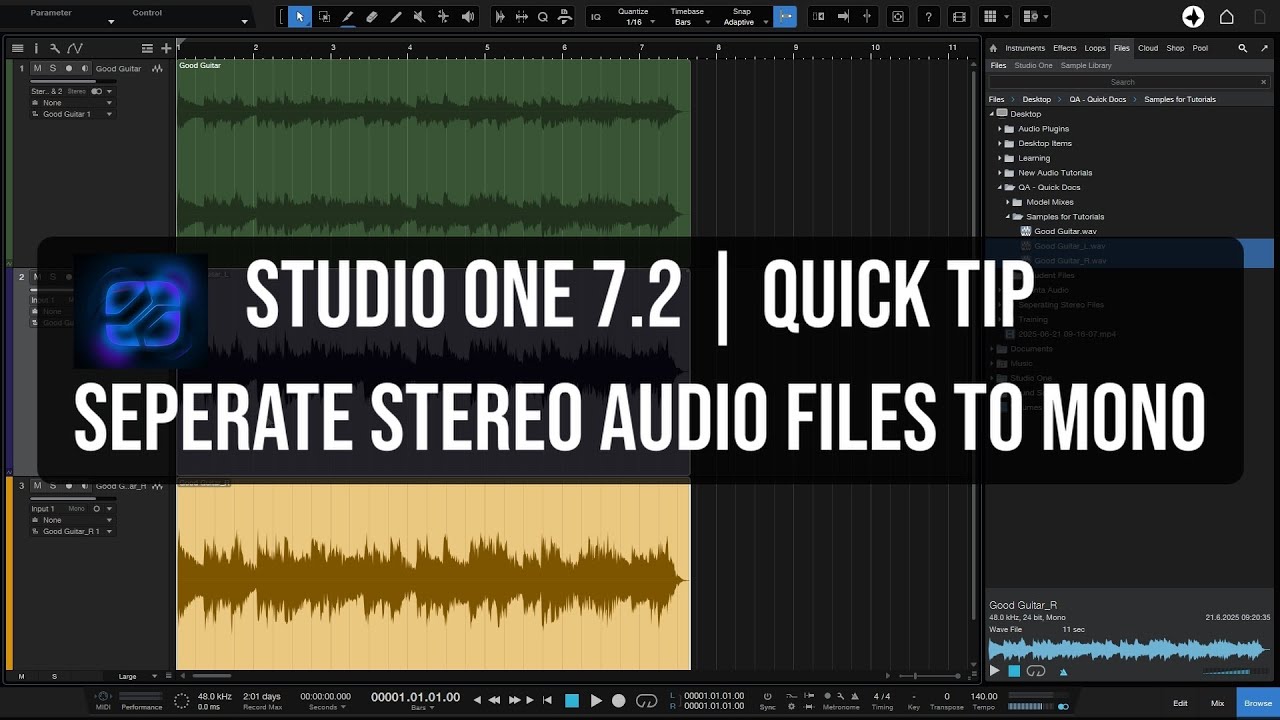Click the add tracks plus icon
Image resolution: width=1280 pixels, height=720 pixels.
tap(166, 48)
